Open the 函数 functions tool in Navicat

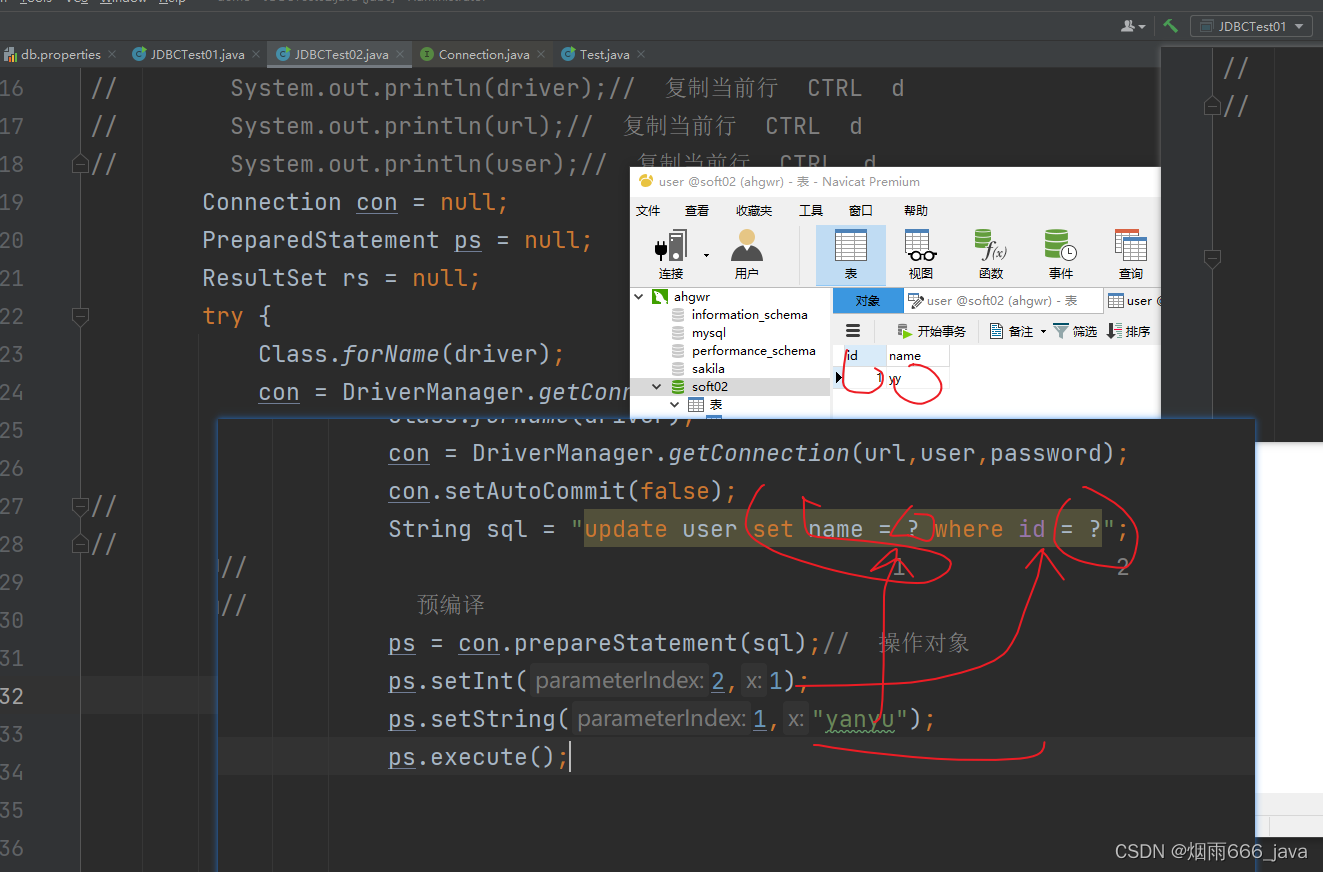click(991, 255)
